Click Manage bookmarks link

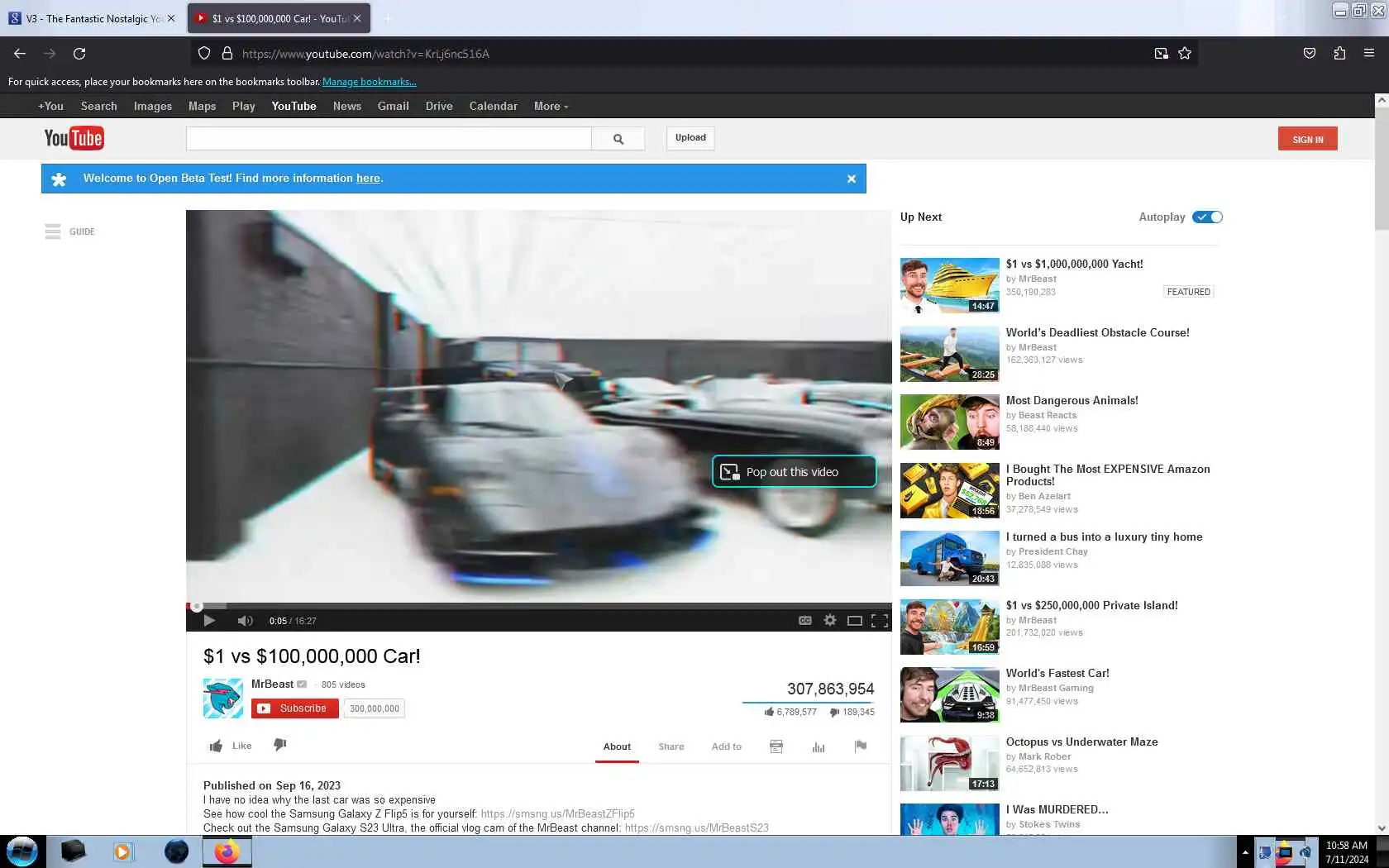[x=370, y=82]
